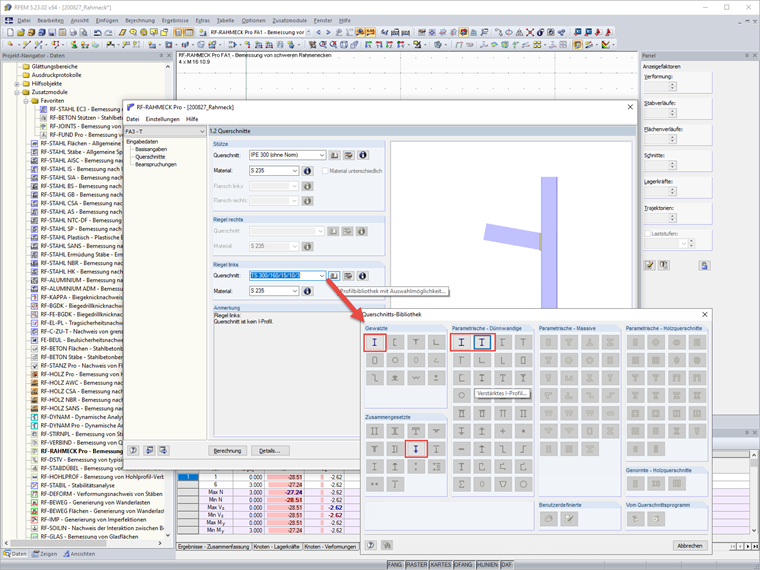The image size is (760, 570).
Task: Open Einstellungen menu in RF-RAHMECK Pro
Action: [162, 119]
